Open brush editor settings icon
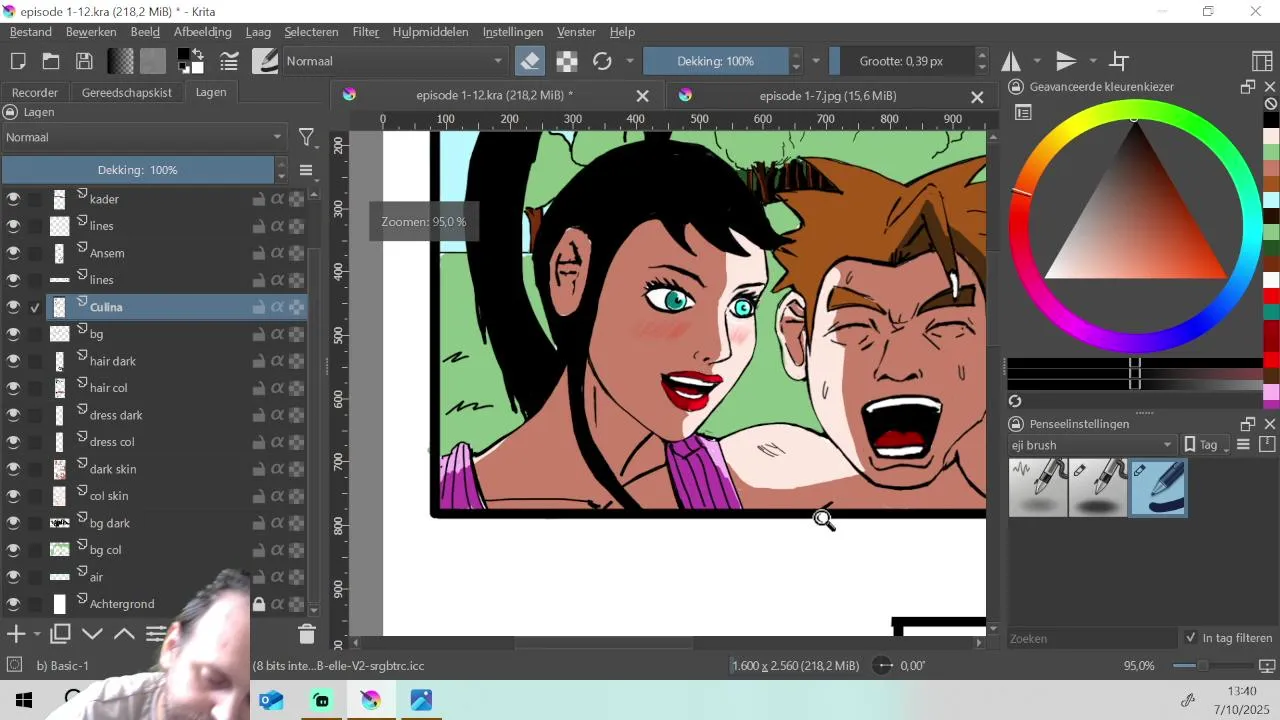1280x720 pixels. [x=229, y=61]
